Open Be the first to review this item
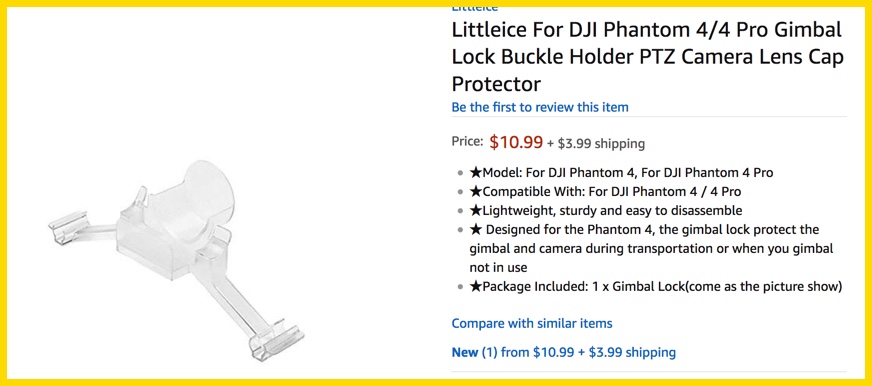Screen dimensions: 872x386 coord(540,107)
